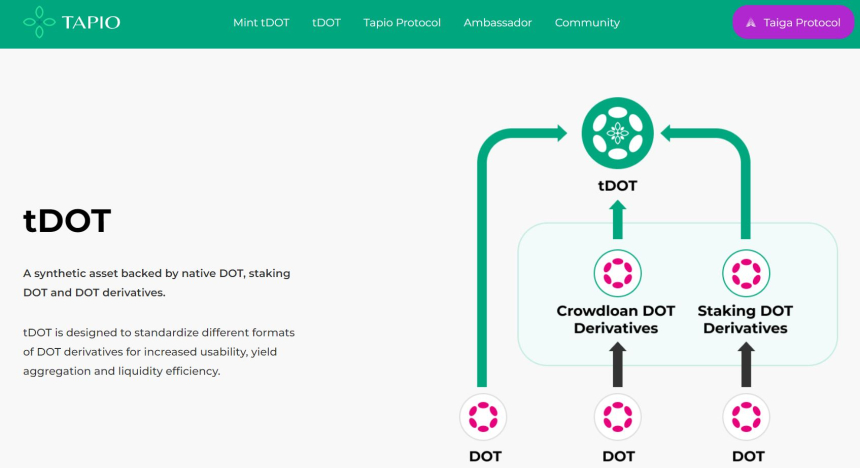
Task: Click the black arrow pointing to Crowdloan derivatives
Action: point(617,364)
